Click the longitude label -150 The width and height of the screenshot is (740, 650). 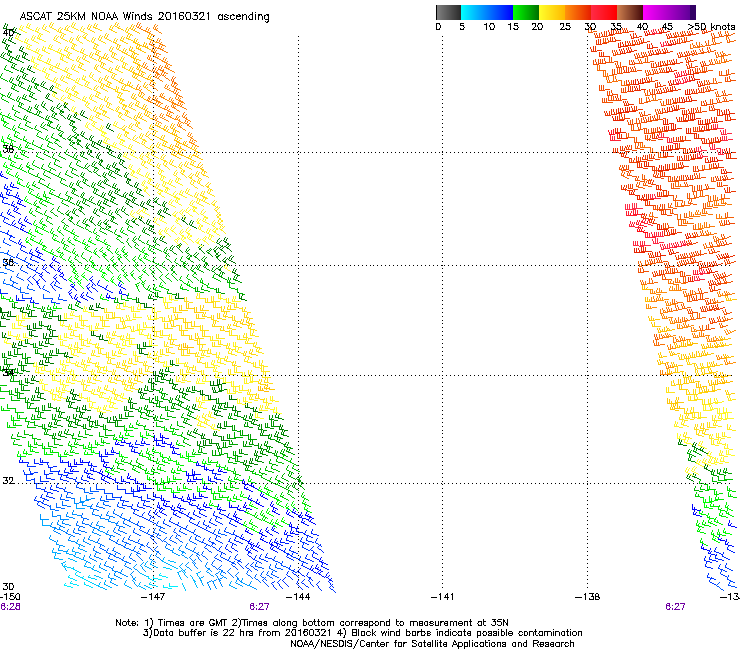click(x=10, y=597)
